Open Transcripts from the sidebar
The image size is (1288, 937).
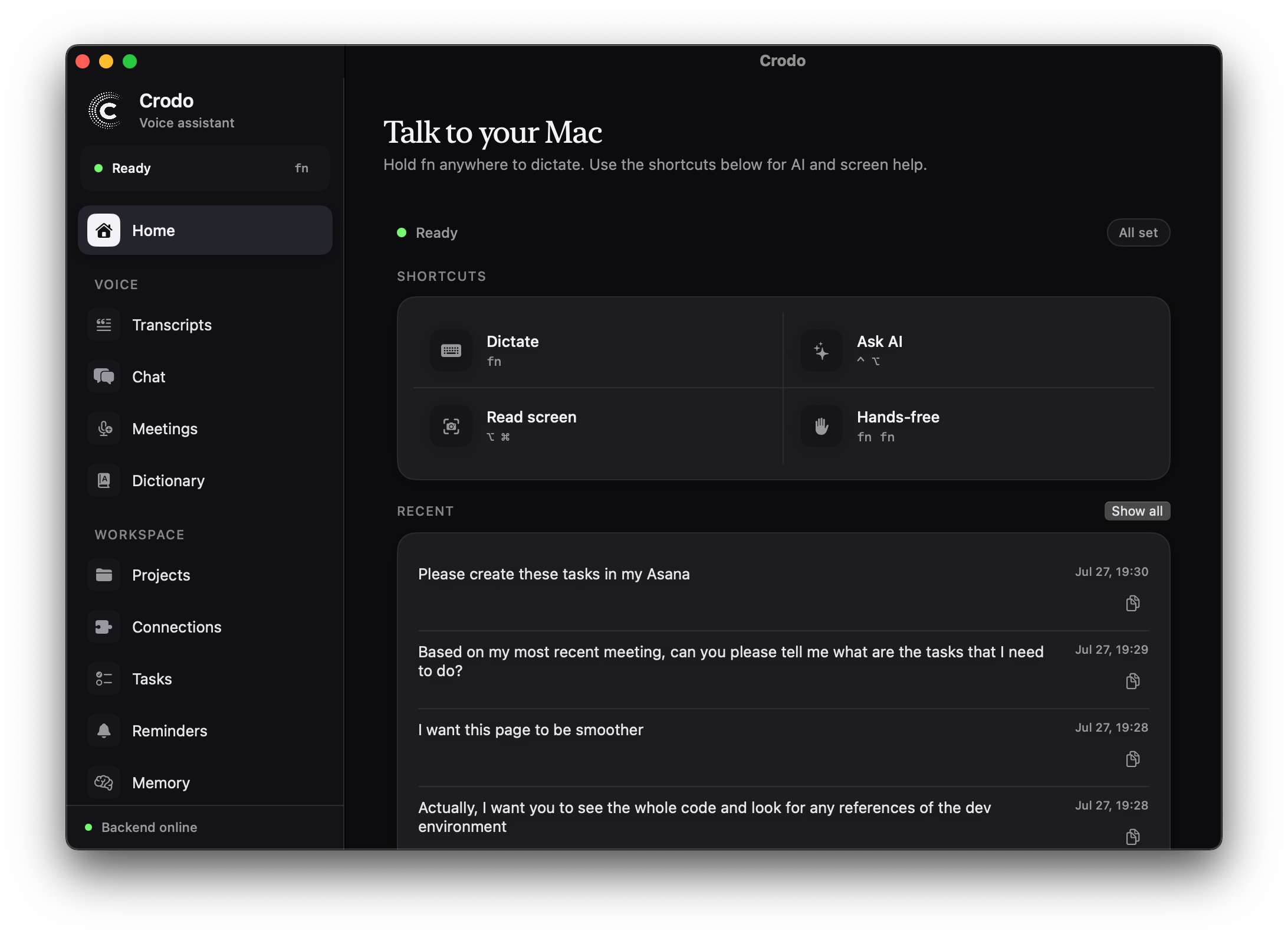(205, 325)
